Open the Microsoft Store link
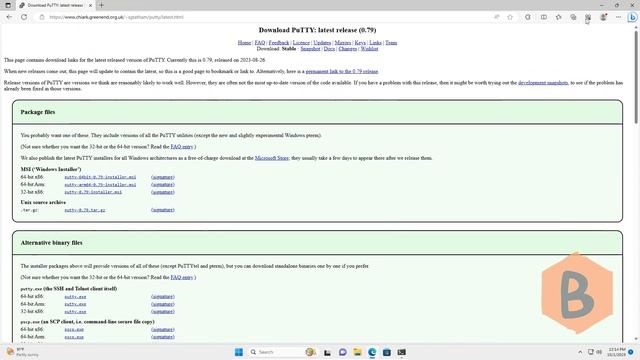This screenshot has height=360, width=640. click(272, 158)
